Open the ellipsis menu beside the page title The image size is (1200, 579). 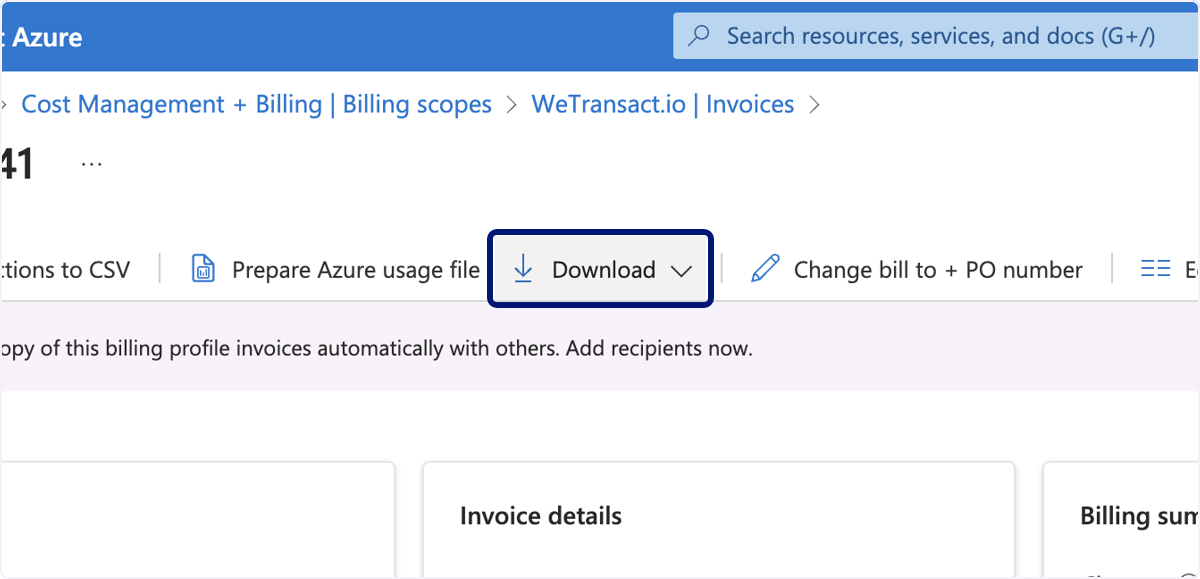(91, 164)
